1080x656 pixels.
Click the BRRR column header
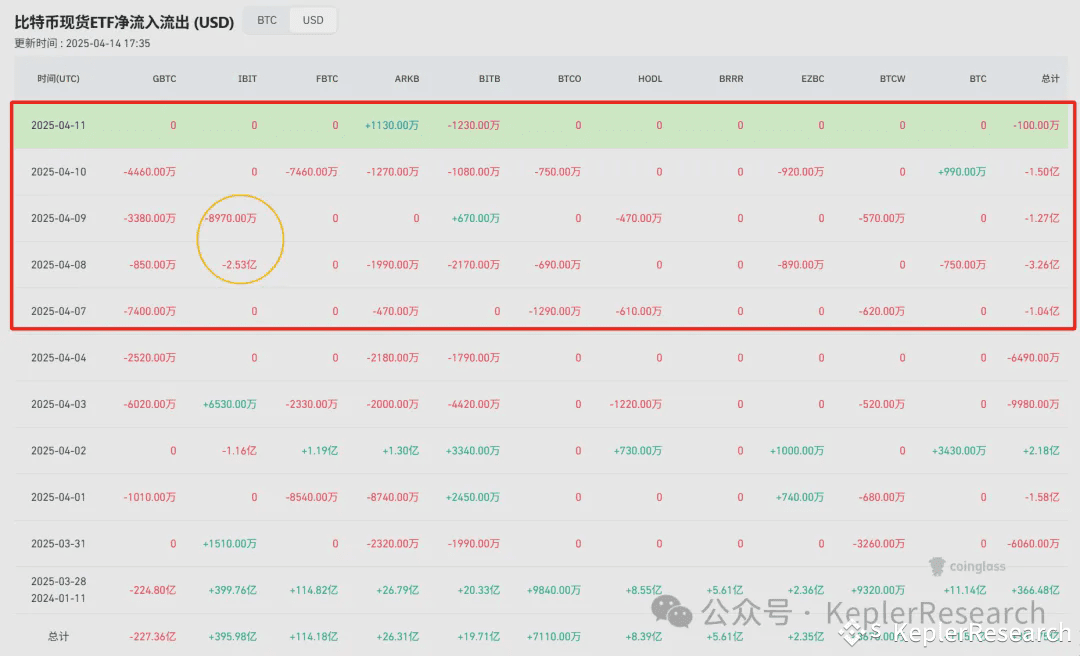coord(731,79)
